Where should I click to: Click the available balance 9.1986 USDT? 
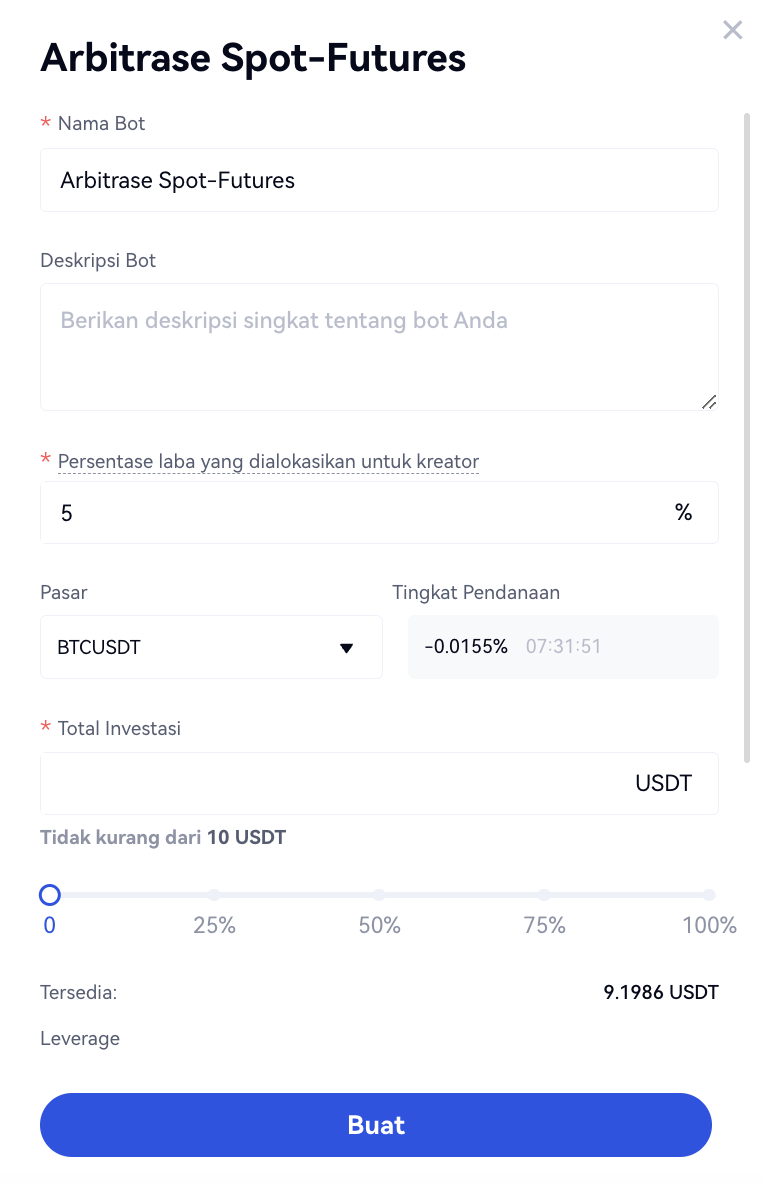tap(661, 993)
